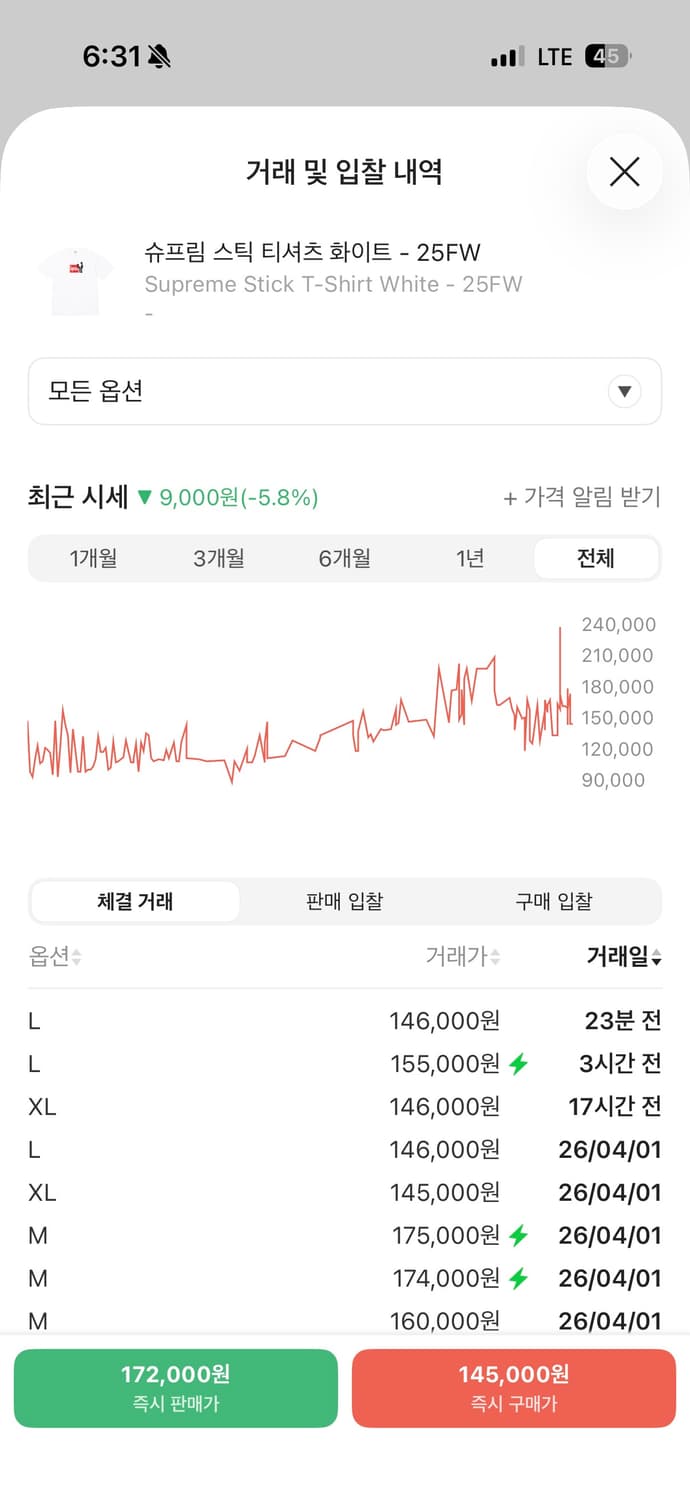Image resolution: width=690 pixels, height=1500 pixels.
Task: Tap the green 즉시 판매가 button
Action: pos(176,1387)
